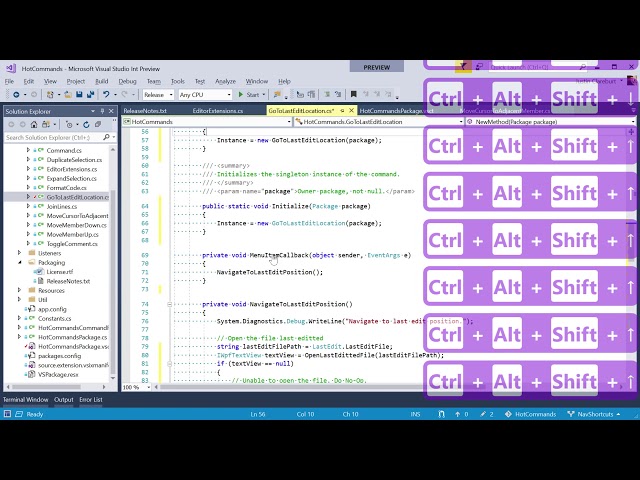Collapse the Packaging folder

click(19, 262)
